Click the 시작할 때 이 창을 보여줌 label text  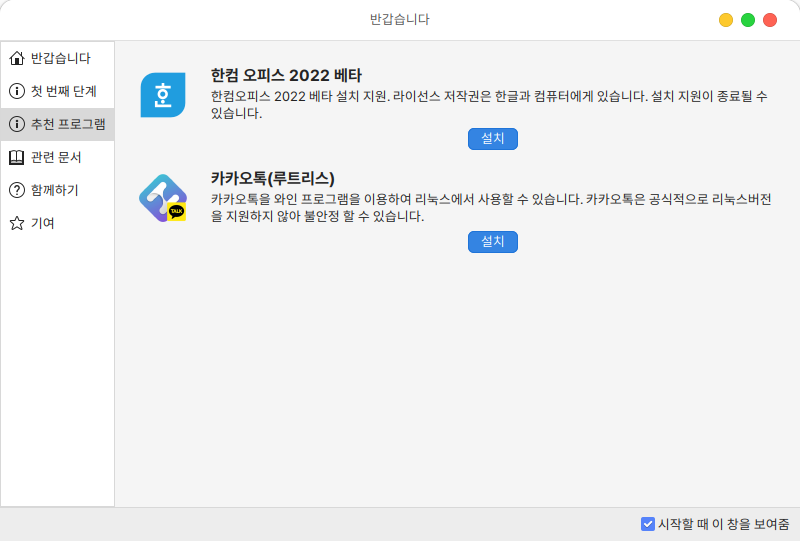[722, 524]
